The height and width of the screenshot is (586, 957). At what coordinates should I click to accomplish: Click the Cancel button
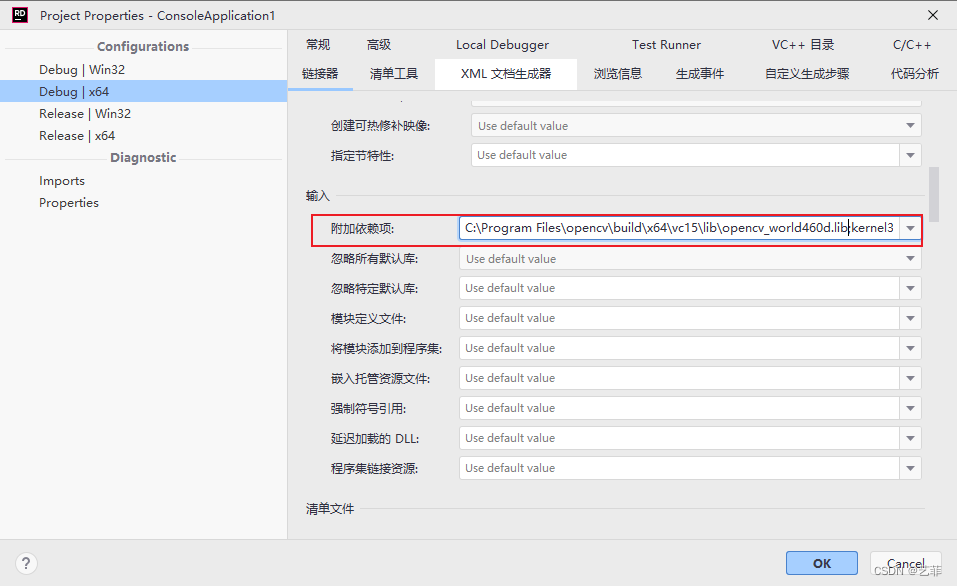coord(905,563)
